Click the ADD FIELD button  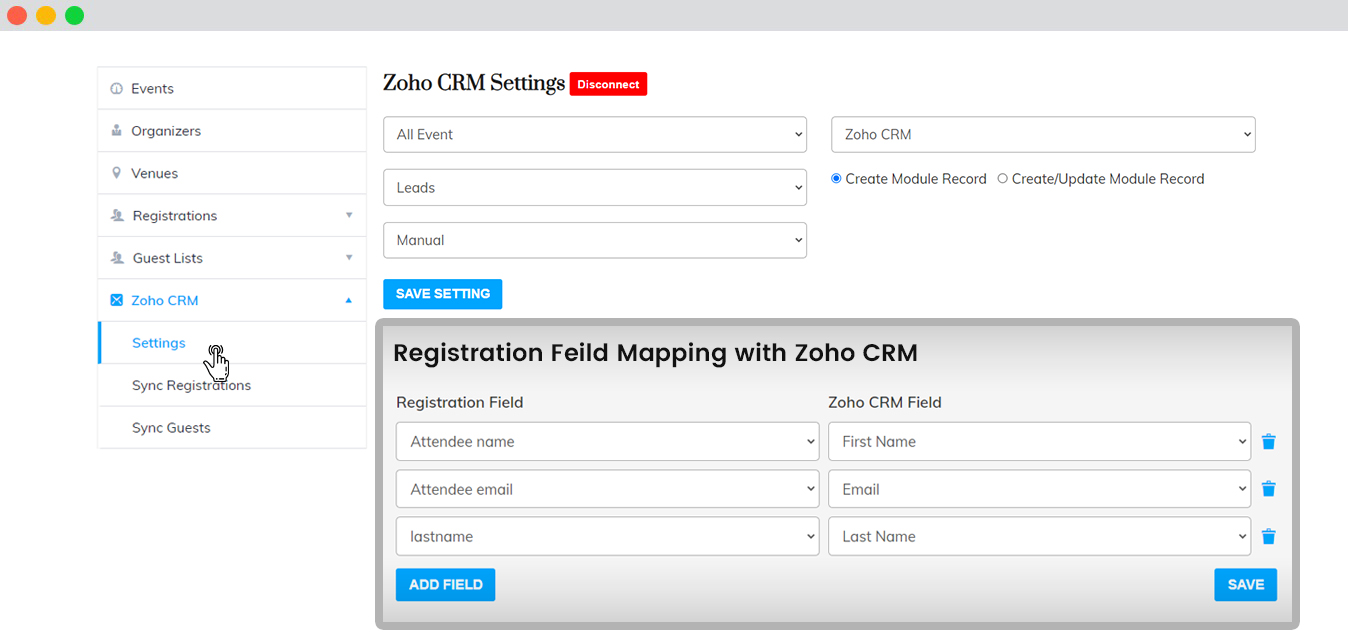(x=445, y=585)
